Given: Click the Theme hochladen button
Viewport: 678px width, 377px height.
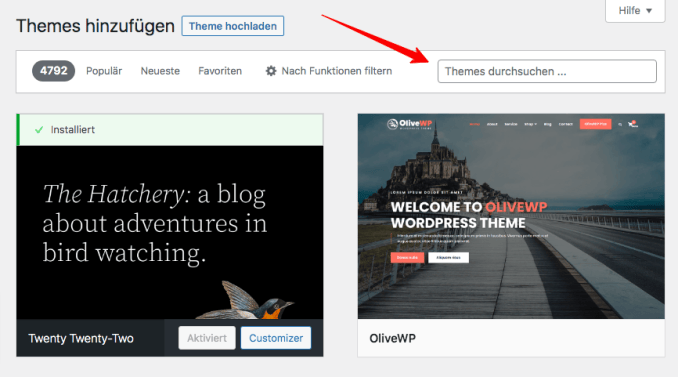Looking at the screenshot, I should point(233,26).
